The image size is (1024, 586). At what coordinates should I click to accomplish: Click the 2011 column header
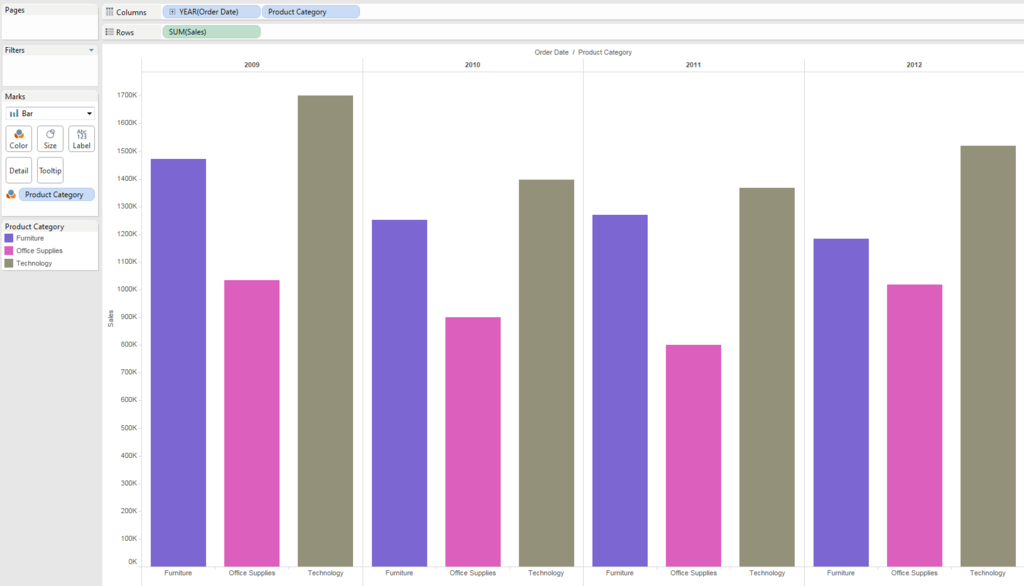(x=694, y=65)
